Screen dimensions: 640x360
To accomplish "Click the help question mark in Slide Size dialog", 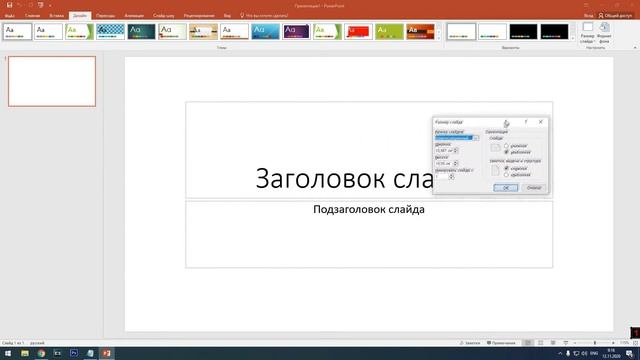I will [x=526, y=122].
